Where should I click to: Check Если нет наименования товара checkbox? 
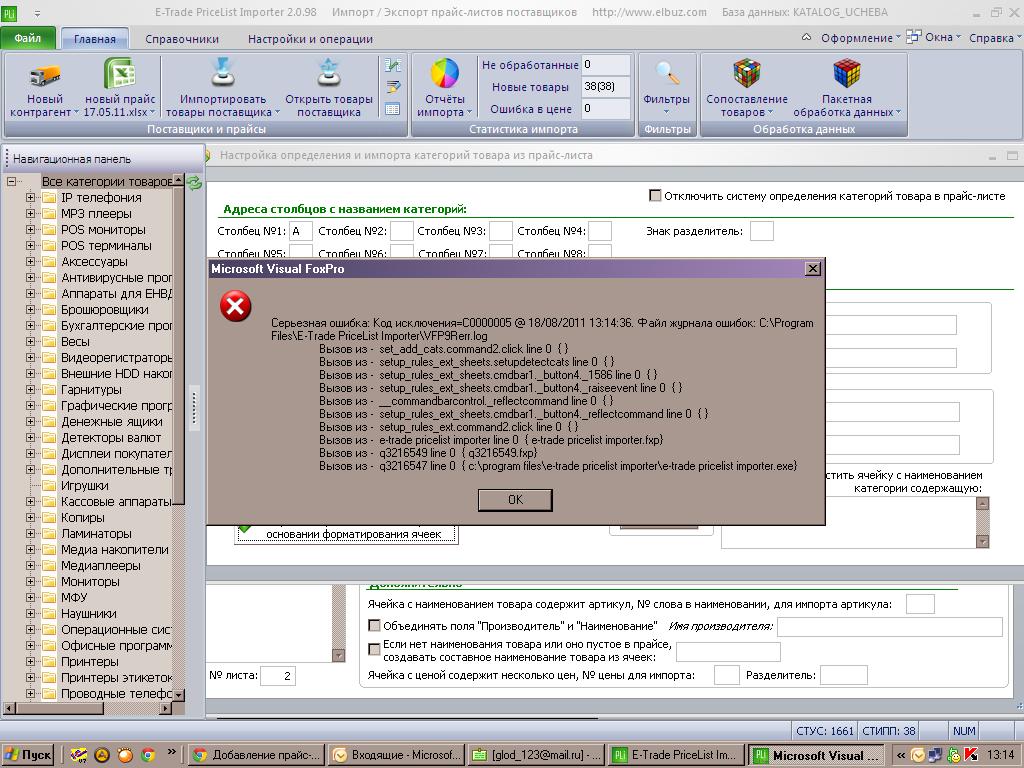pyautogui.click(x=374, y=649)
